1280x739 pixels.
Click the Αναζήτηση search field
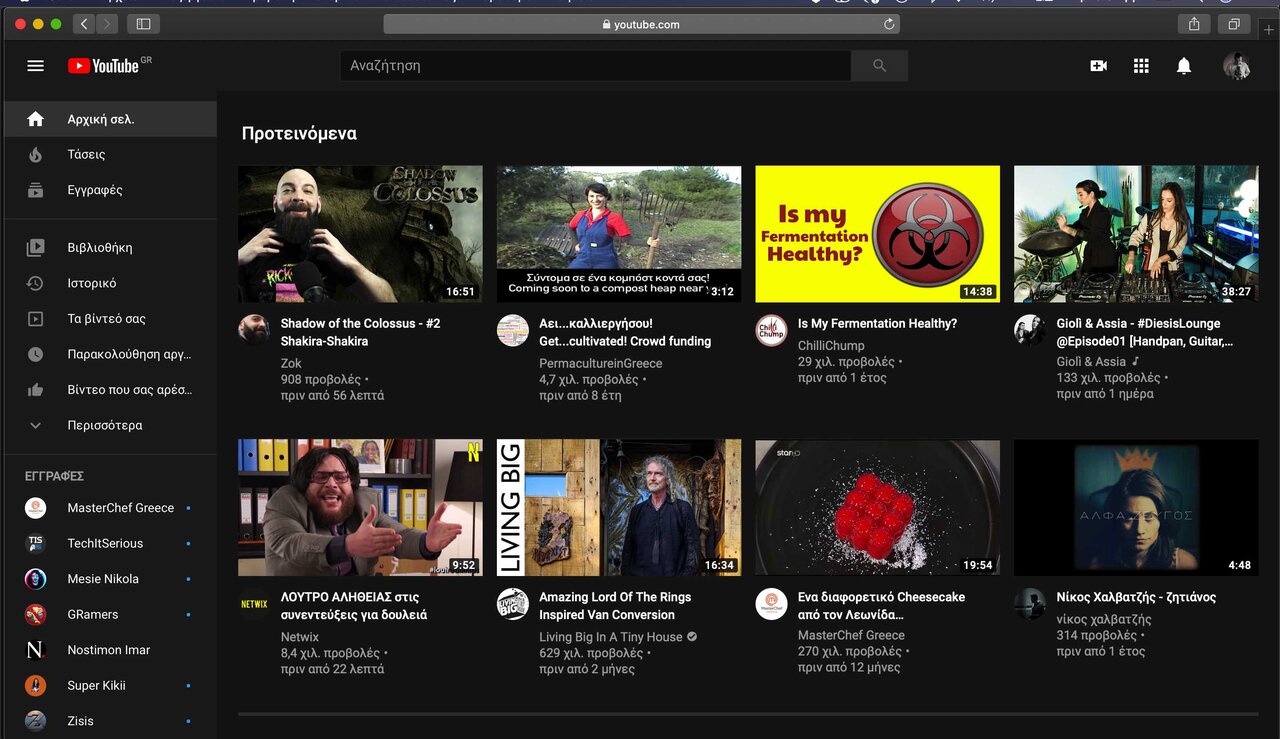595,66
